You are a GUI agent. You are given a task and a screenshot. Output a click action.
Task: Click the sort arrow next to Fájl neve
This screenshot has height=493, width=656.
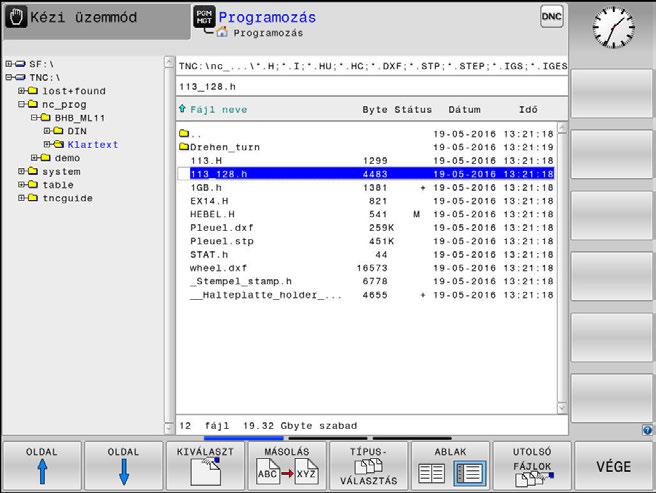pyautogui.click(x=182, y=109)
